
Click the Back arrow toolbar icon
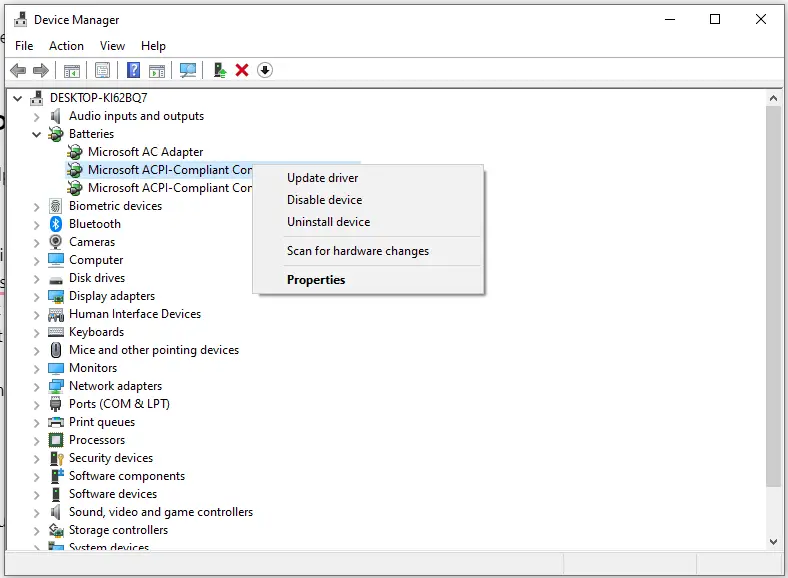tap(18, 70)
